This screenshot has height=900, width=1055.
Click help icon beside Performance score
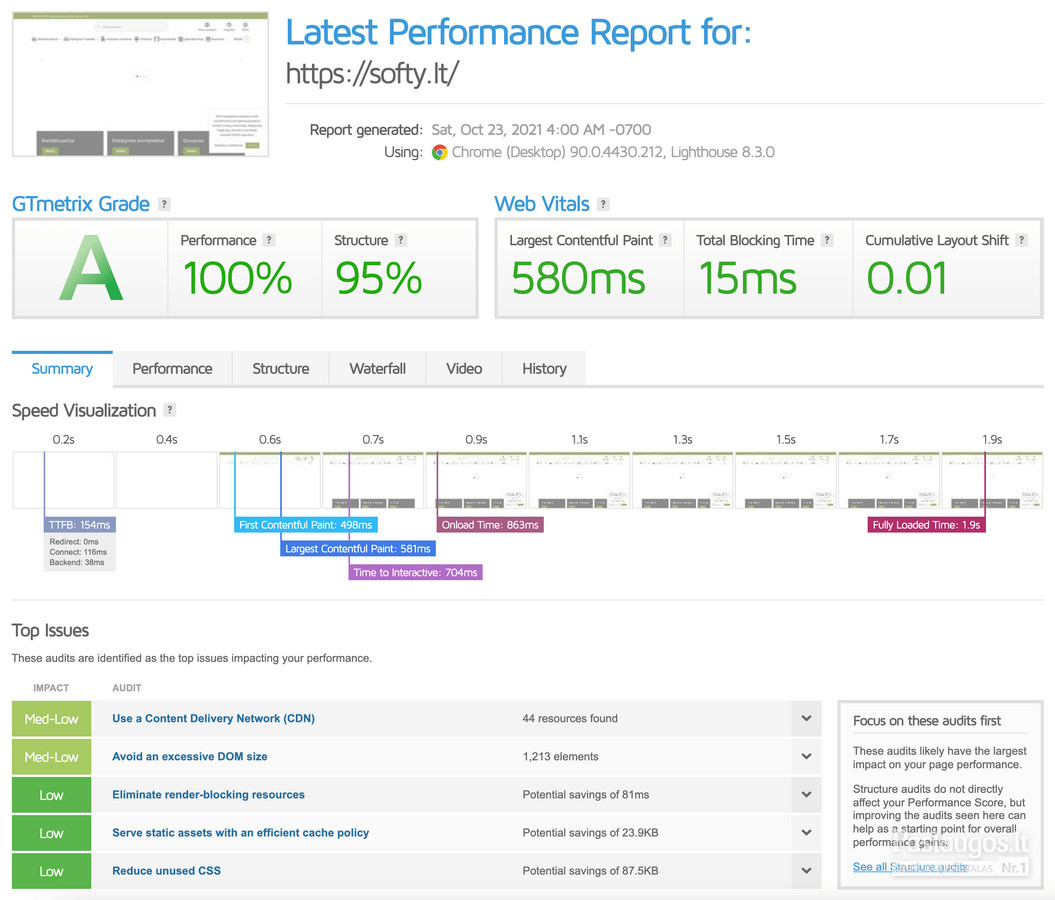[269, 241]
